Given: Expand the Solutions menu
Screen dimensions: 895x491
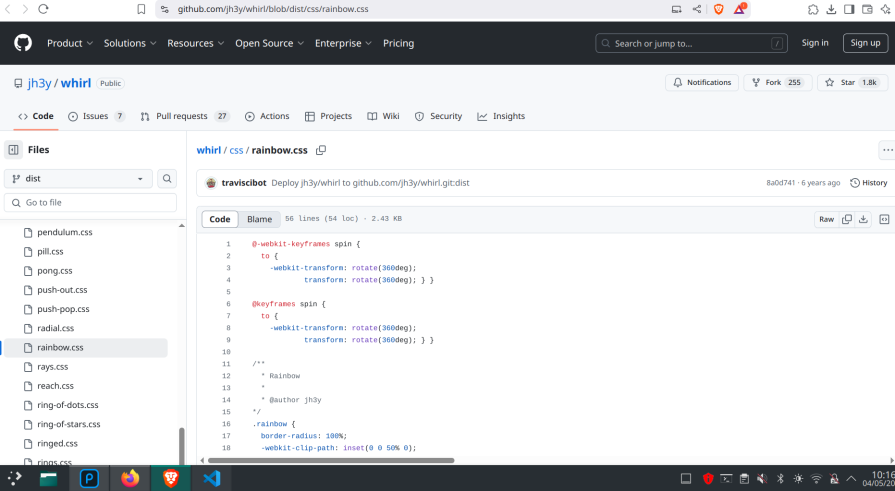Looking at the screenshot, I should [x=129, y=43].
